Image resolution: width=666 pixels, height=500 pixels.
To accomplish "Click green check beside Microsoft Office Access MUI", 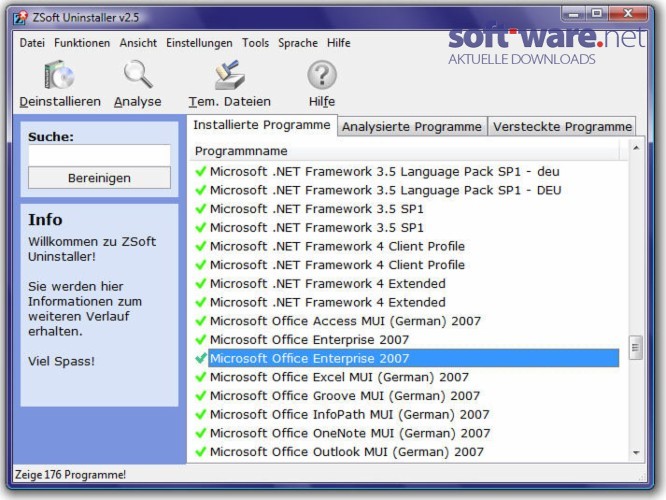I will point(200,321).
